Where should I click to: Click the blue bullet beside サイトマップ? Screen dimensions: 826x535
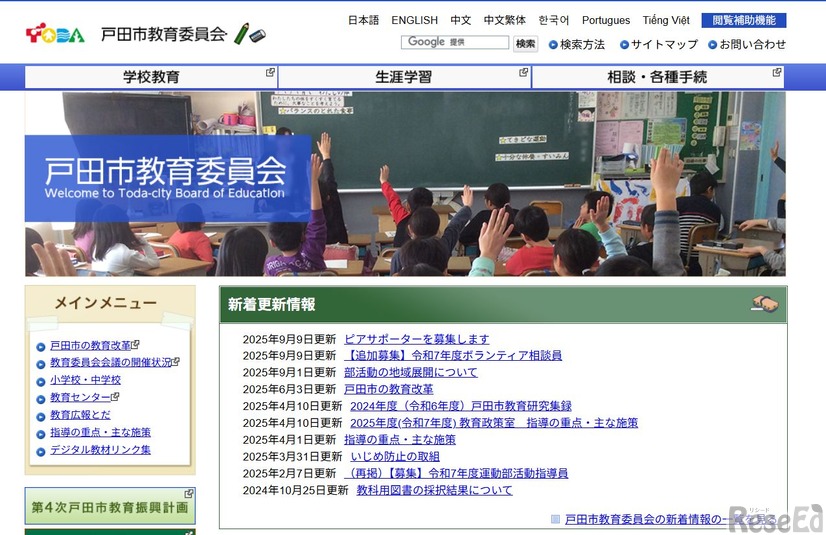tap(624, 45)
